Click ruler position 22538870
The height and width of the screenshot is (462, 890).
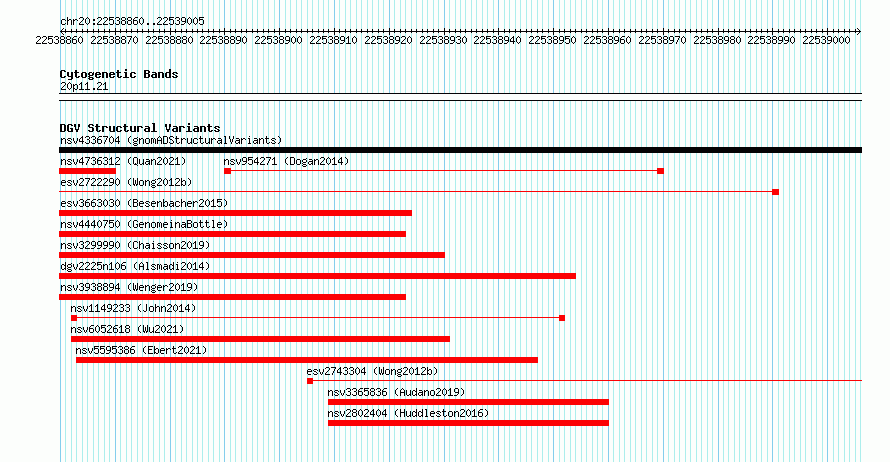coord(114,40)
